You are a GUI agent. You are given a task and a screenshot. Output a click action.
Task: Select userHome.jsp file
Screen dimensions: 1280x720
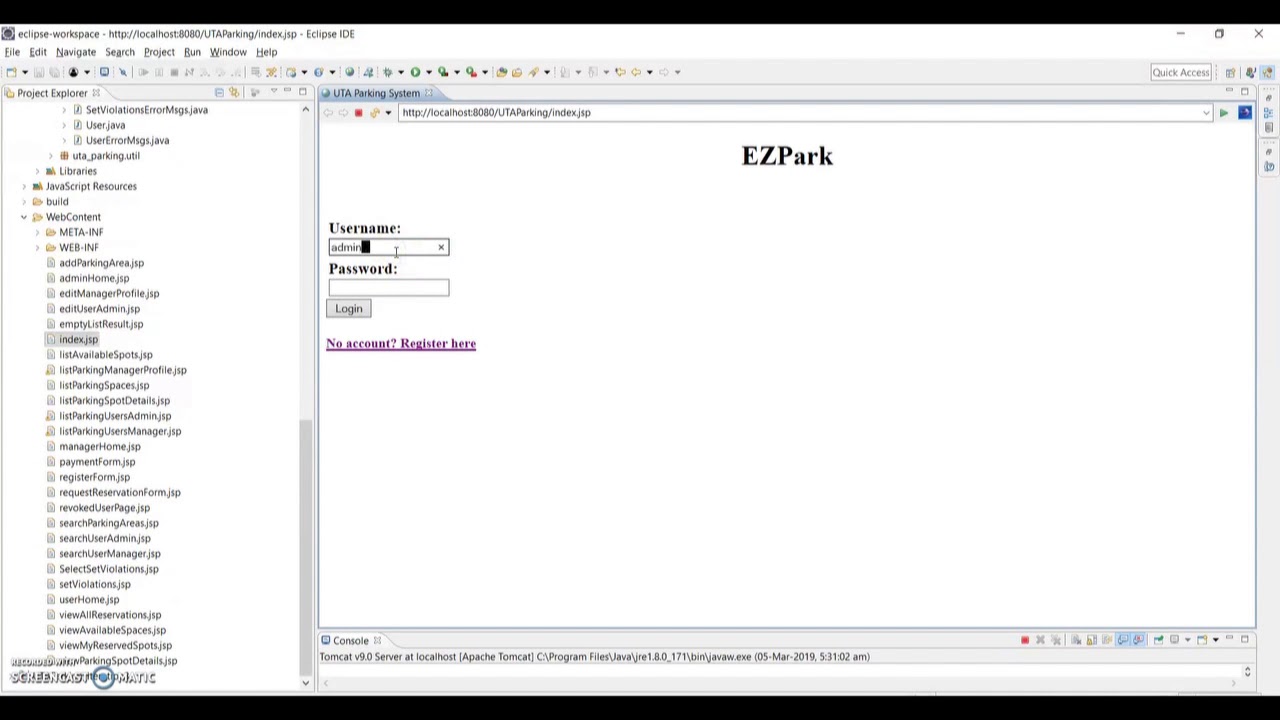89,600
